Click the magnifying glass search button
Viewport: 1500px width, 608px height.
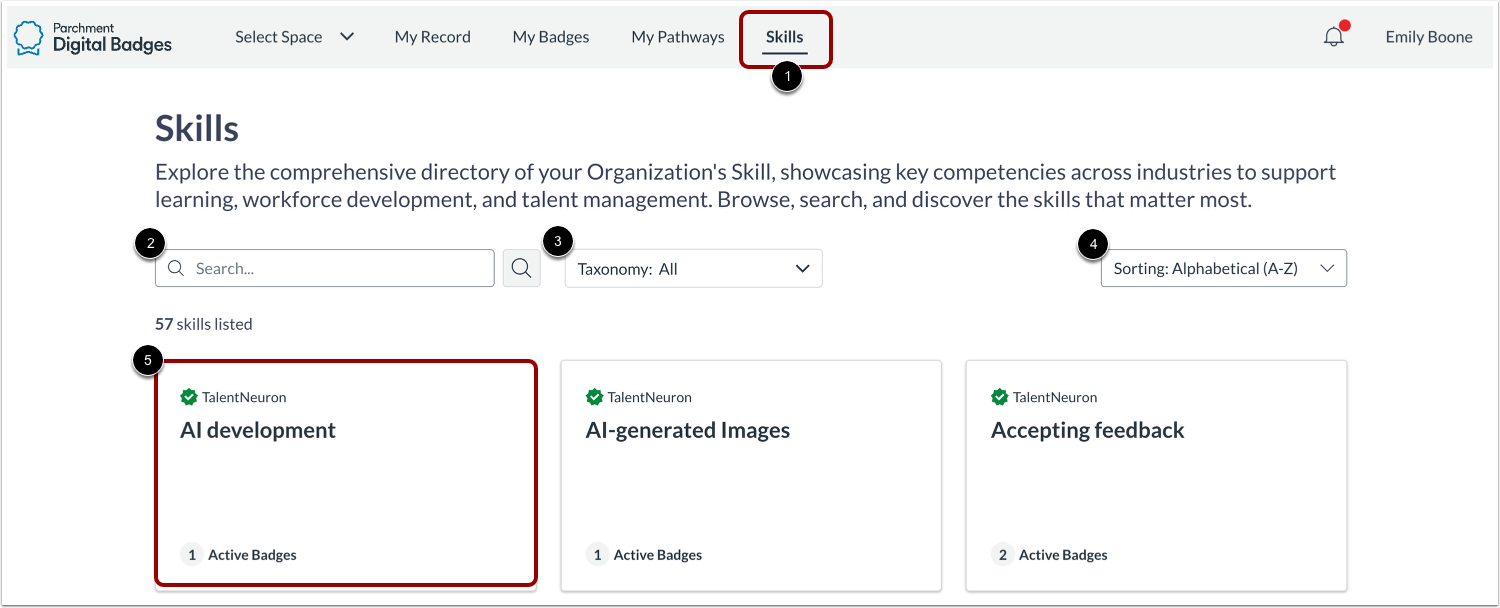coord(522,268)
